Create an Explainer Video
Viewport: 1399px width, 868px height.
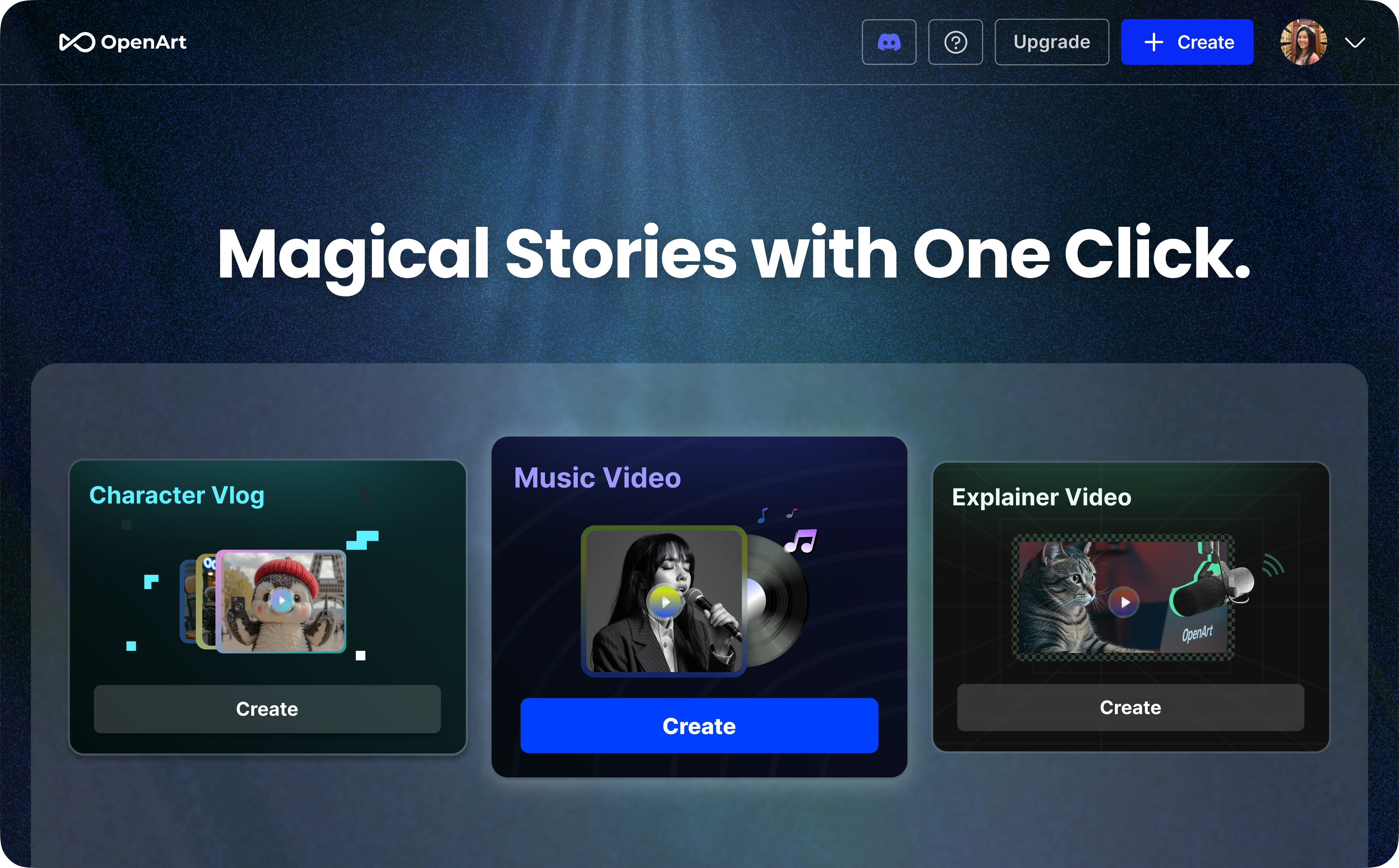click(1130, 707)
